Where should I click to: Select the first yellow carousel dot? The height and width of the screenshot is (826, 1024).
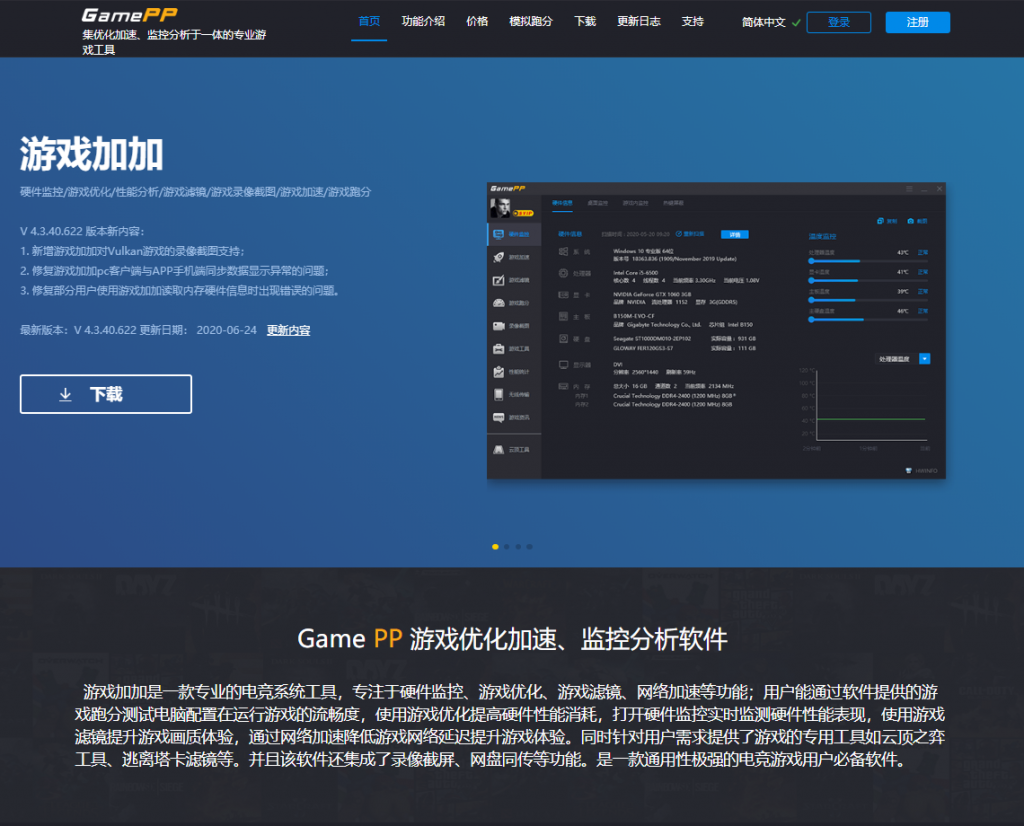pos(495,547)
